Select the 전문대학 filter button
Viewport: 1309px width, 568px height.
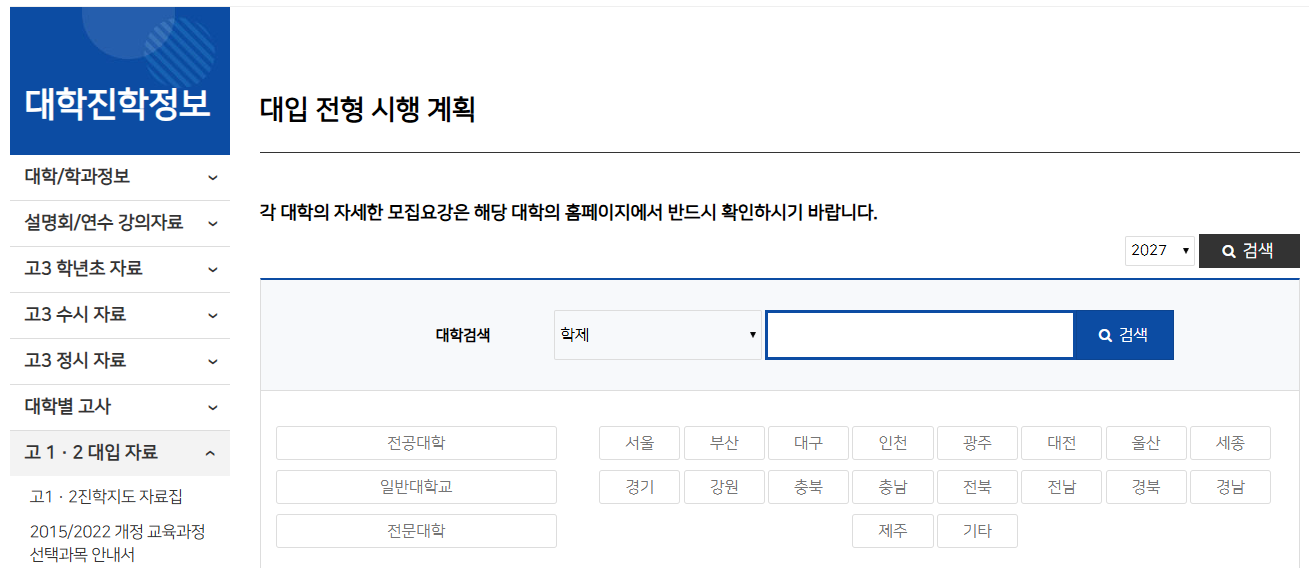416,531
